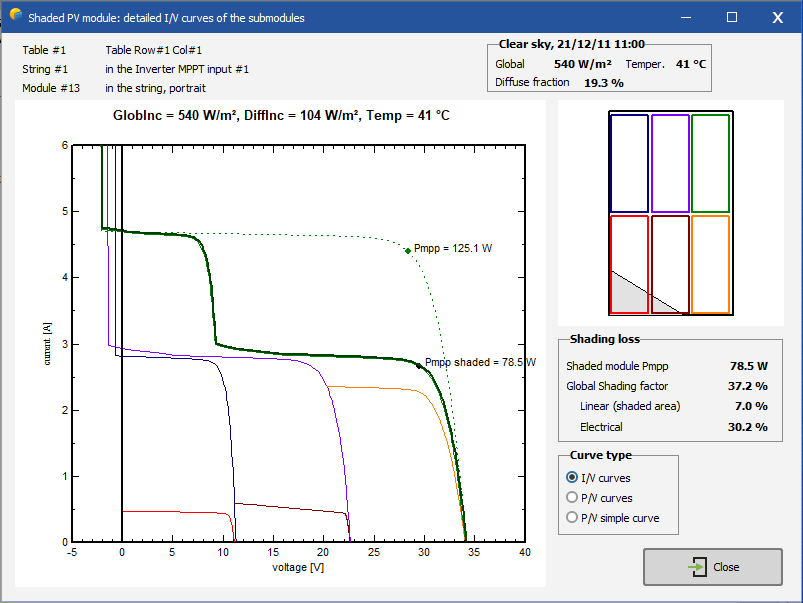The width and height of the screenshot is (803, 603).
Task: Minimize the Shaded PV module window
Action: [x=686, y=17]
